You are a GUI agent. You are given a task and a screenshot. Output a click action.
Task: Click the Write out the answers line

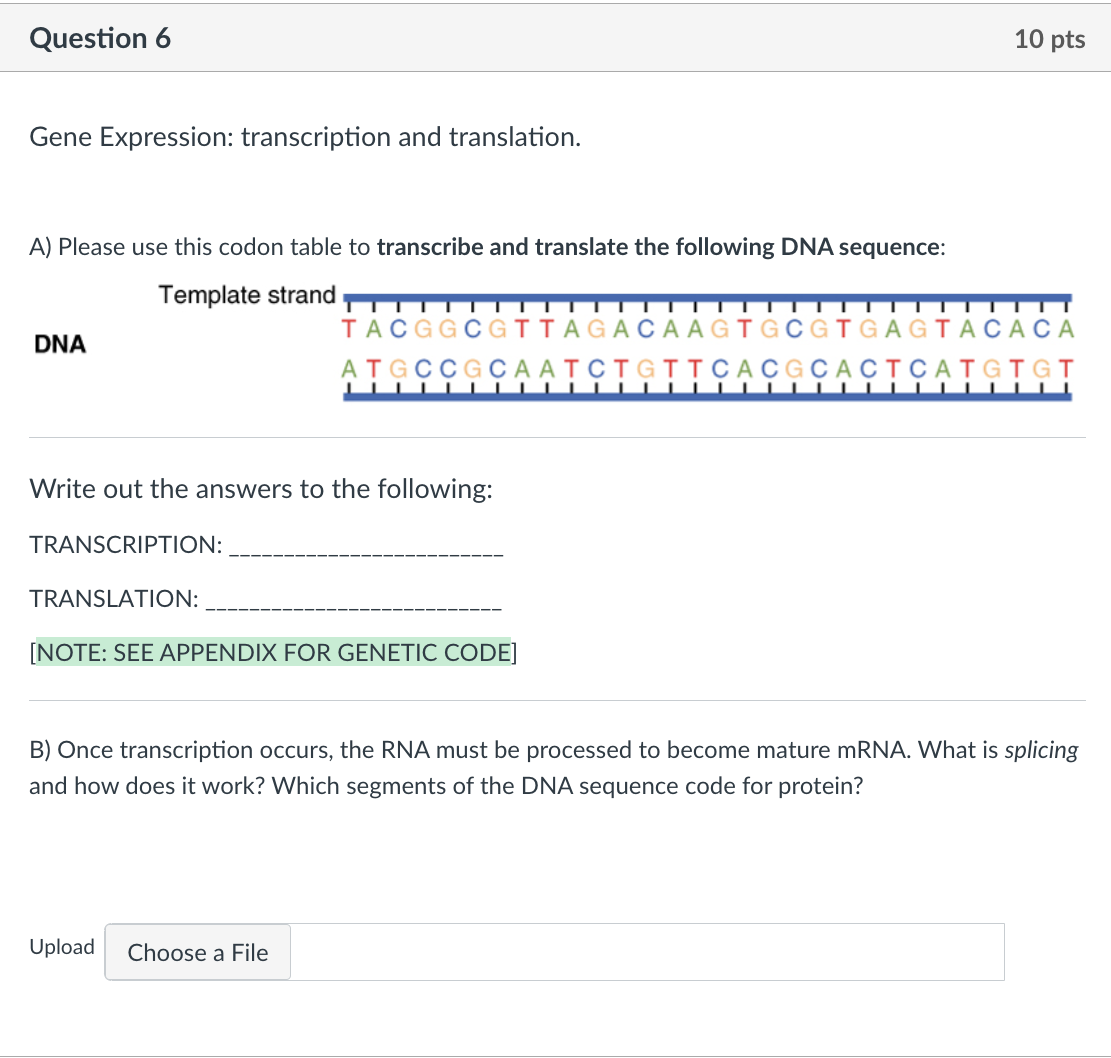point(261,489)
